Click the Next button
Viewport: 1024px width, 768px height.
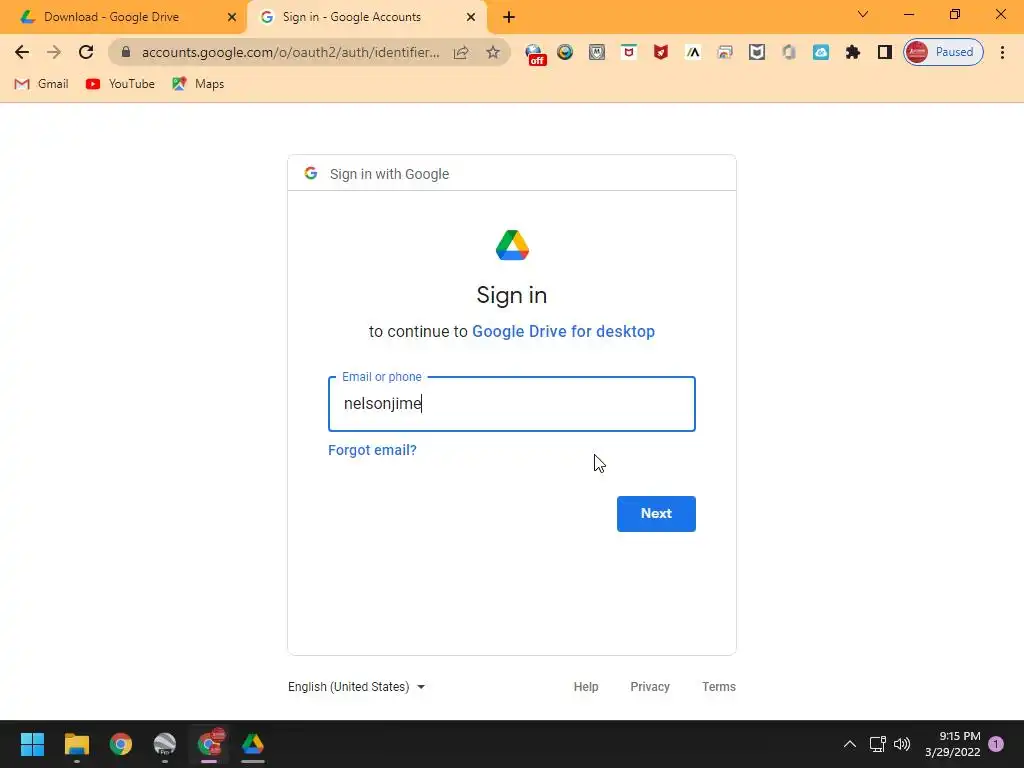656,513
